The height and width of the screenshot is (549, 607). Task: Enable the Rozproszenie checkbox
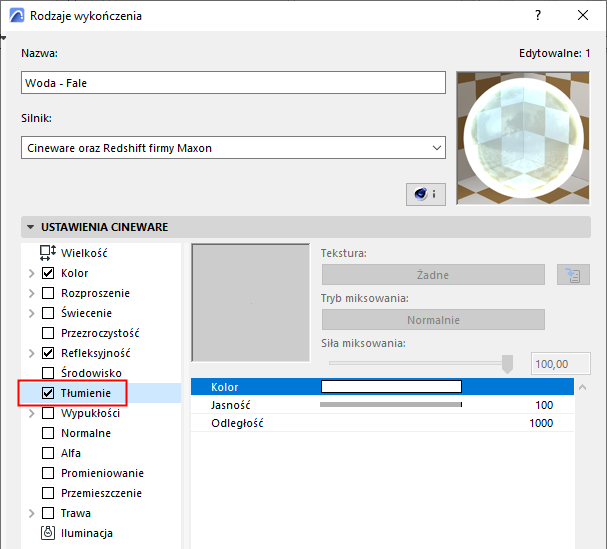(48, 293)
